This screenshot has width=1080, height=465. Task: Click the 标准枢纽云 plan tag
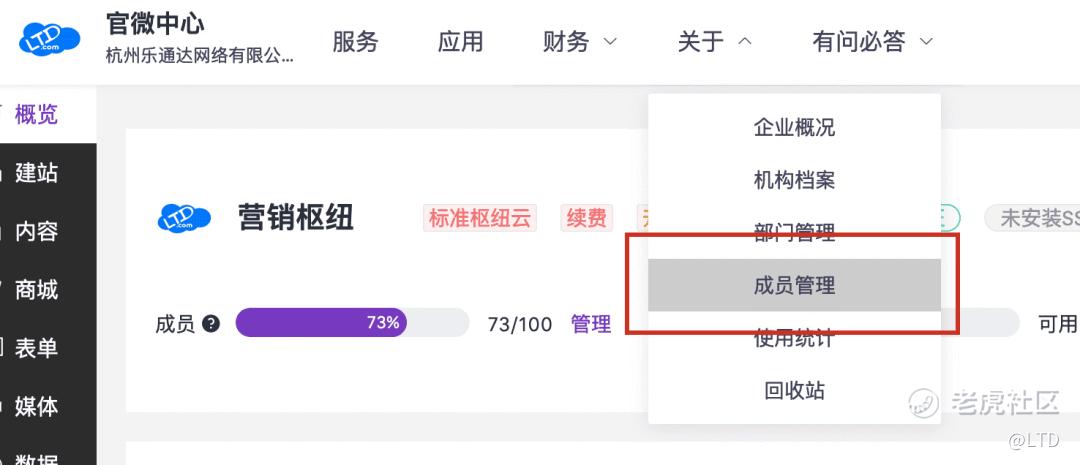point(480,218)
